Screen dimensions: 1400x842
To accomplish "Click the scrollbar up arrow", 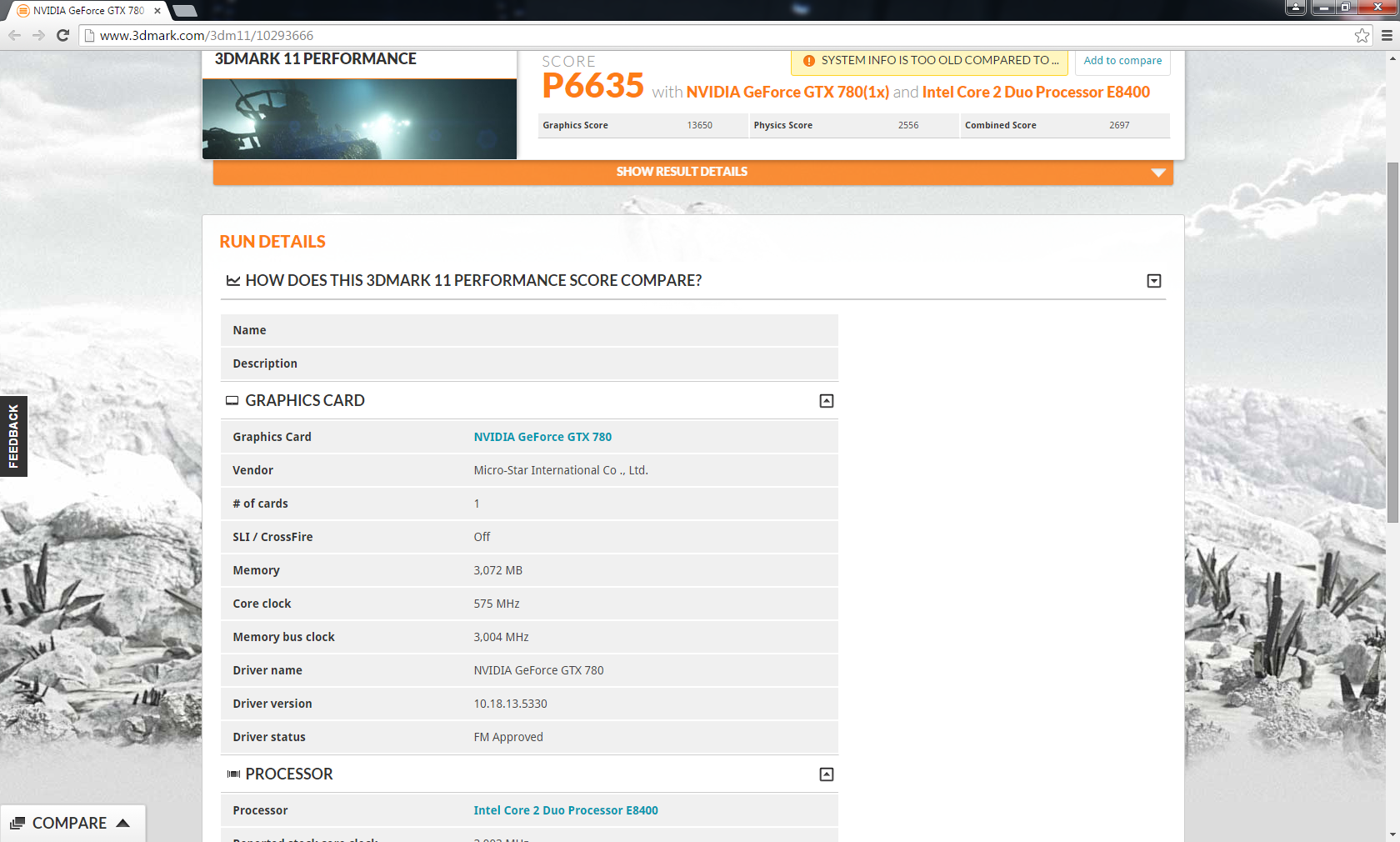I will pos(1392,58).
